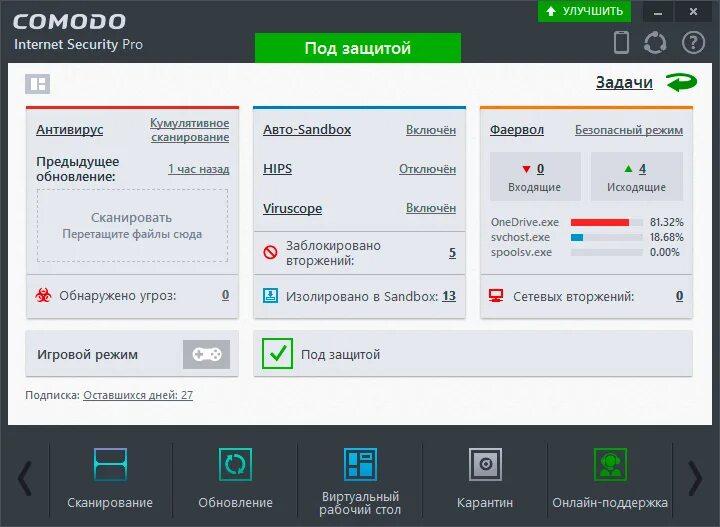This screenshot has width=720, height=527.
Task: Open the Авто-Sandbox settings link
Action: [307, 130]
